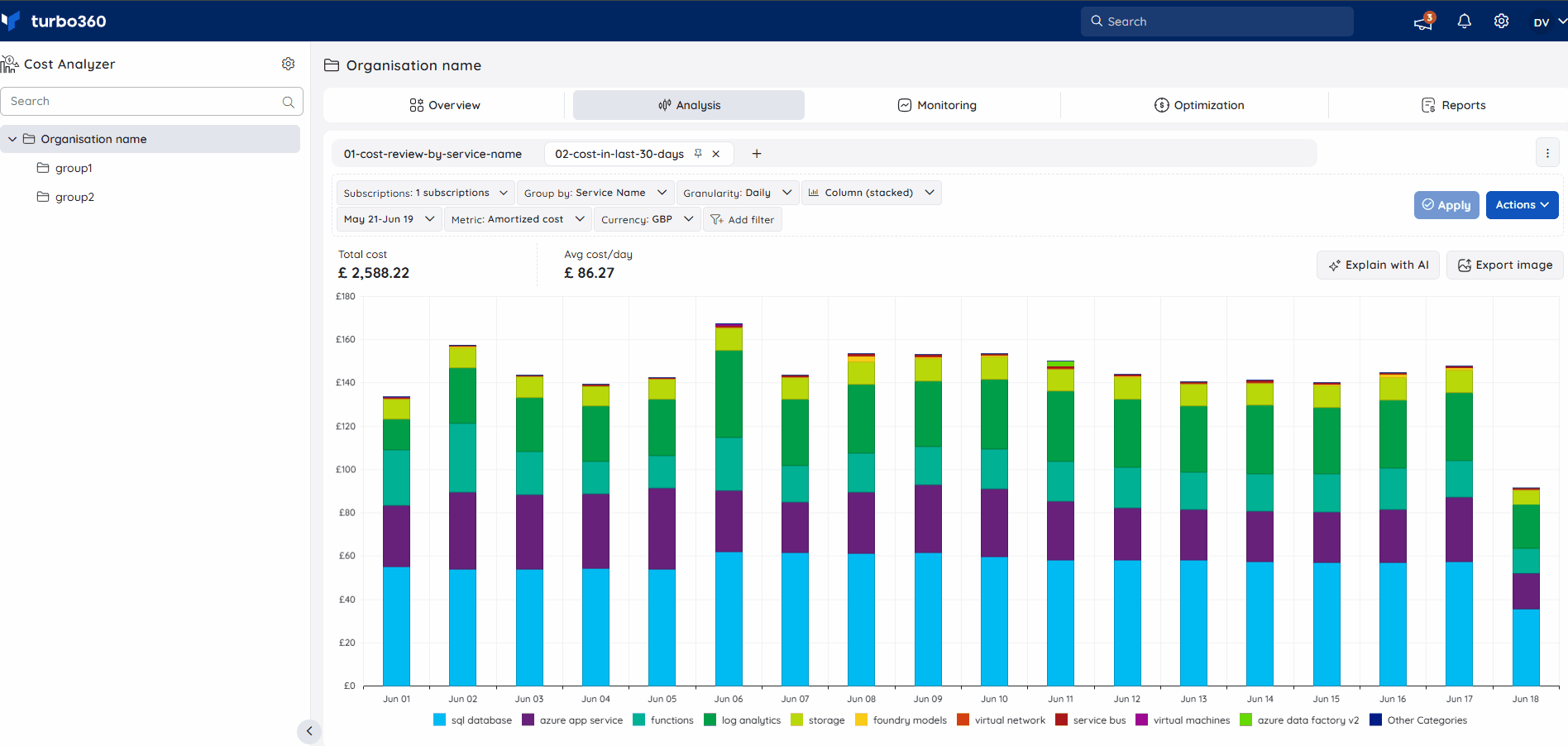Toggle functions legend swatch
Viewport: 1568px width, 746px height.
click(638, 720)
